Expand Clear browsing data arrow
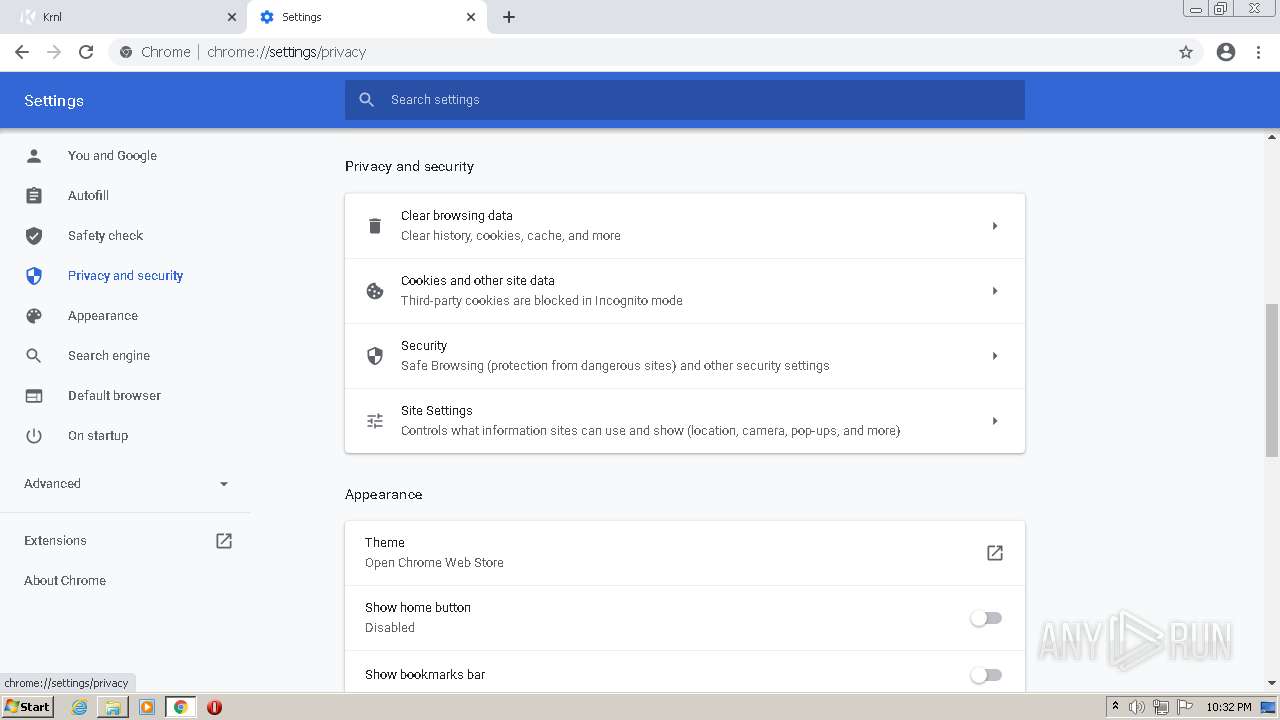1280x720 pixels. pyautogui.click(x=995, y=226)
